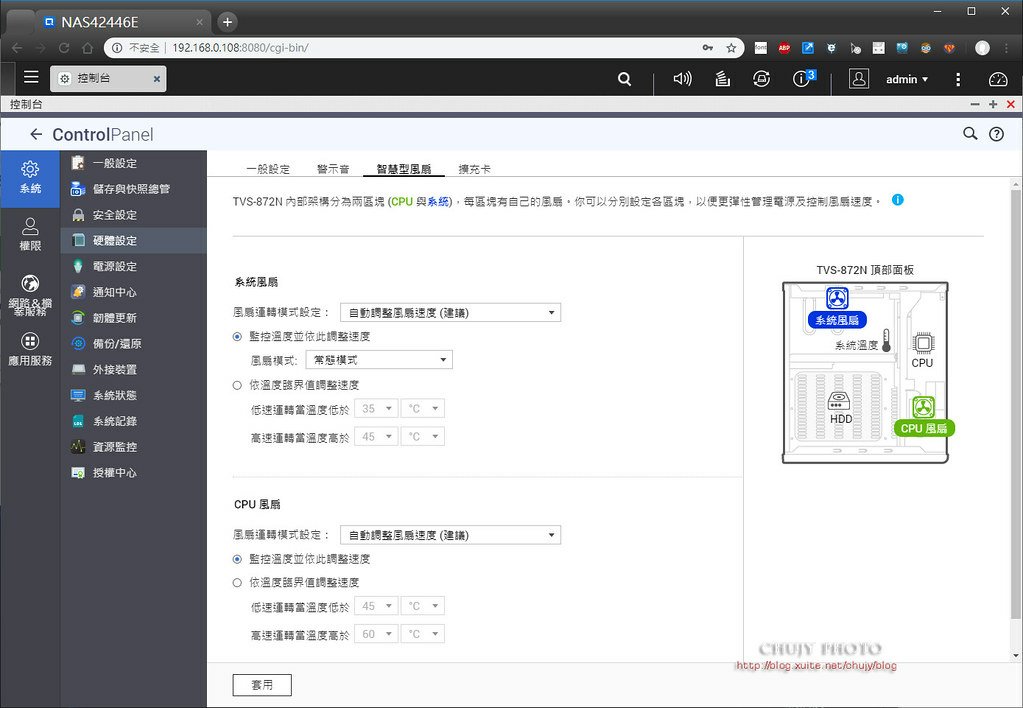Image resolution: width=1023 pixels, height=708 pixels.
Task: Open a new browser tab
Action: pos(227,22)
